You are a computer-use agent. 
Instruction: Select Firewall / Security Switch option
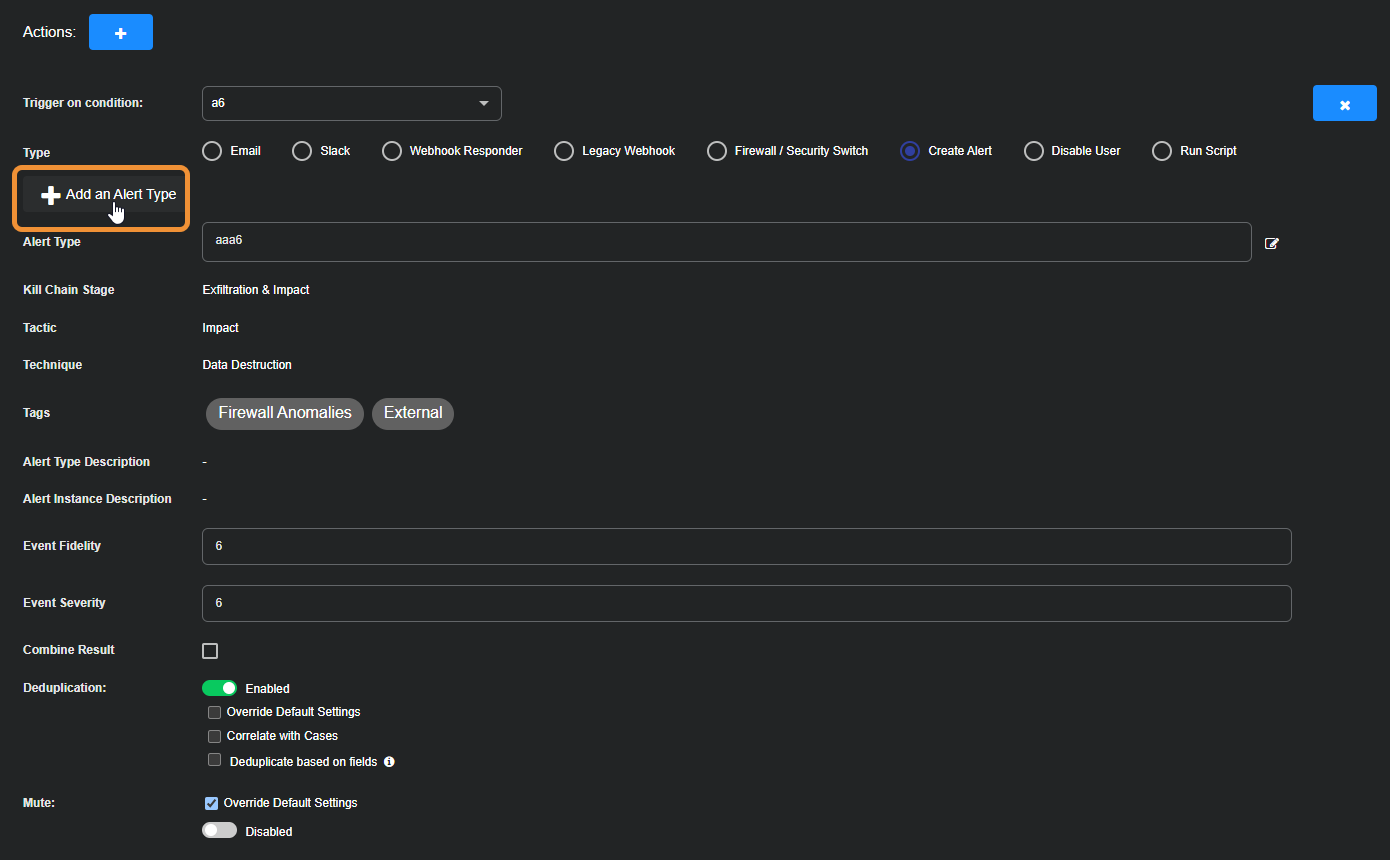[x=717, y=151]
